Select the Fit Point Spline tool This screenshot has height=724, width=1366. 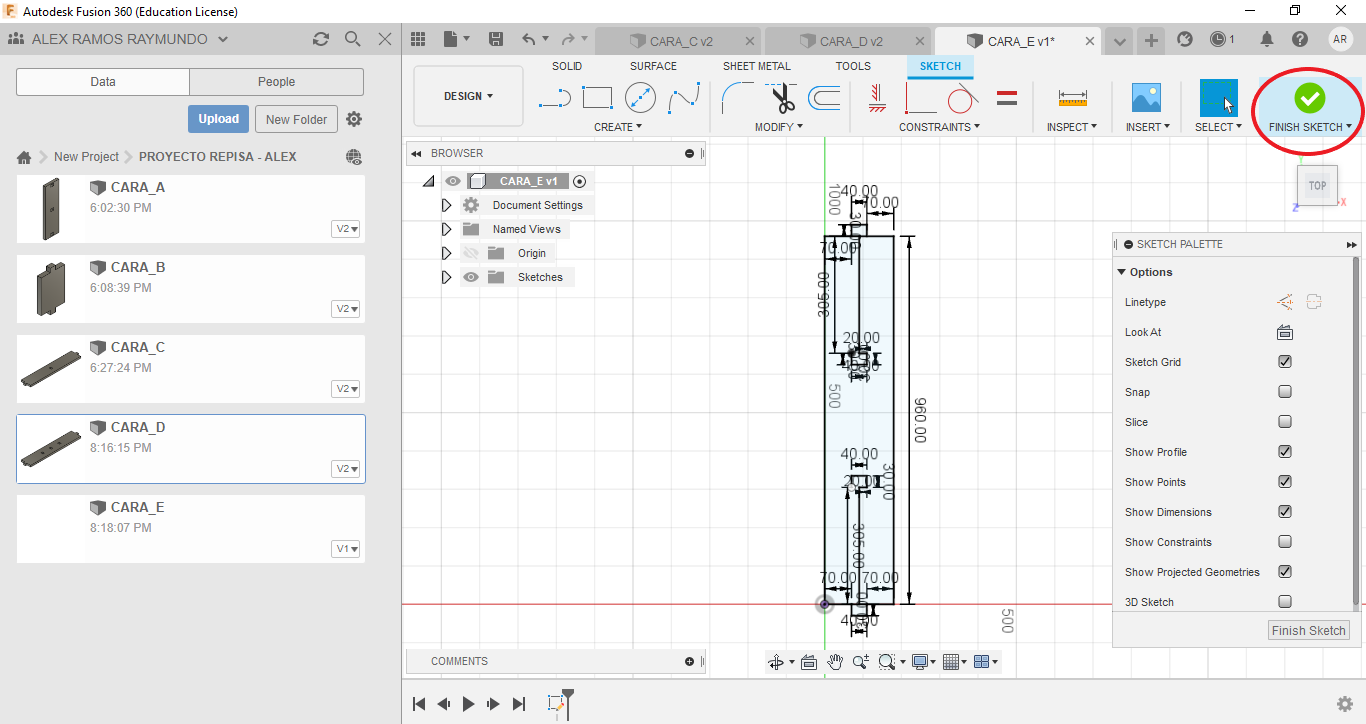(x=684, y=98)
